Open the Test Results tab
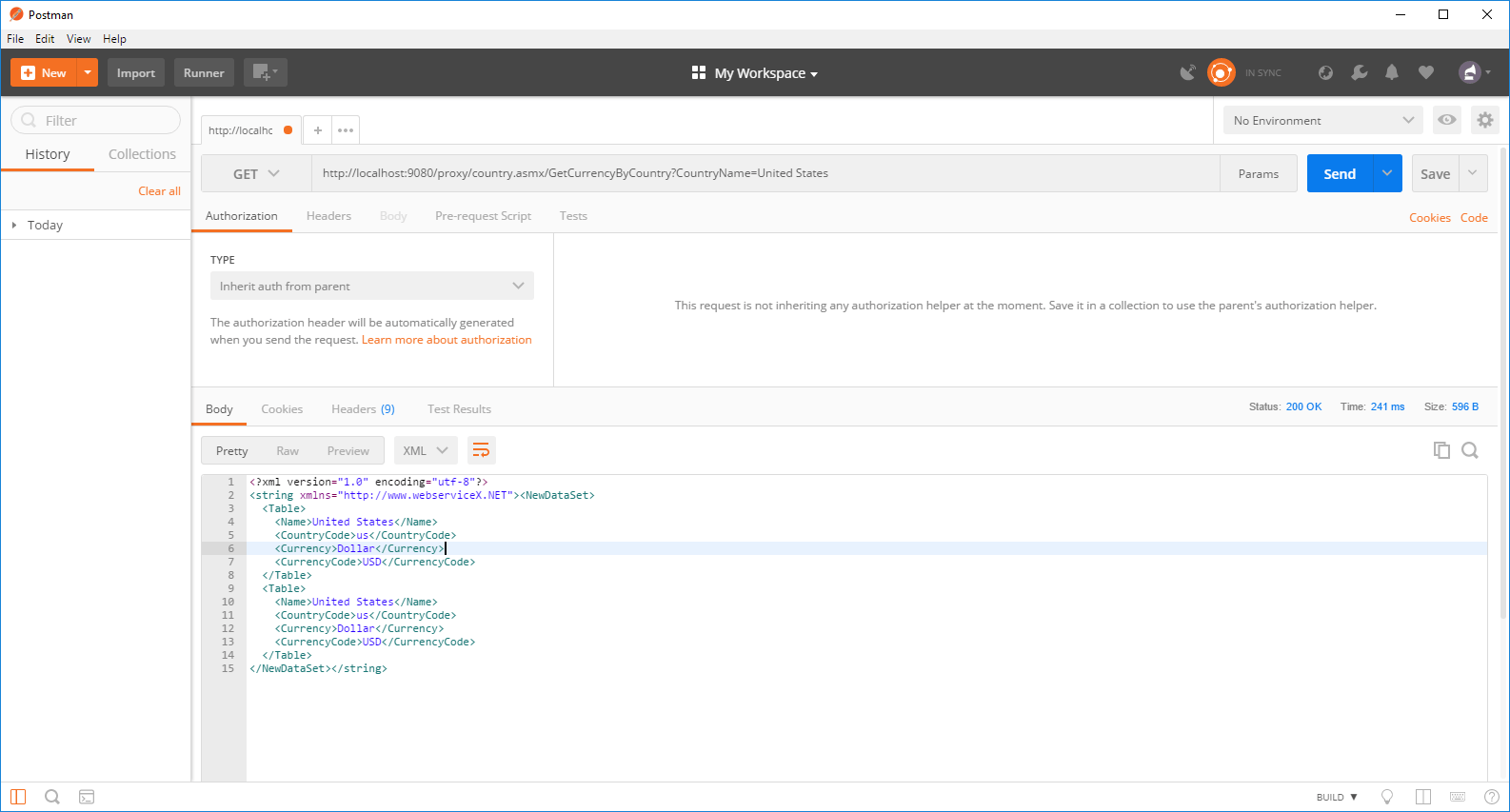This screenshot has width=1510, height=812. pyautogui.click(x=459, y=409)
